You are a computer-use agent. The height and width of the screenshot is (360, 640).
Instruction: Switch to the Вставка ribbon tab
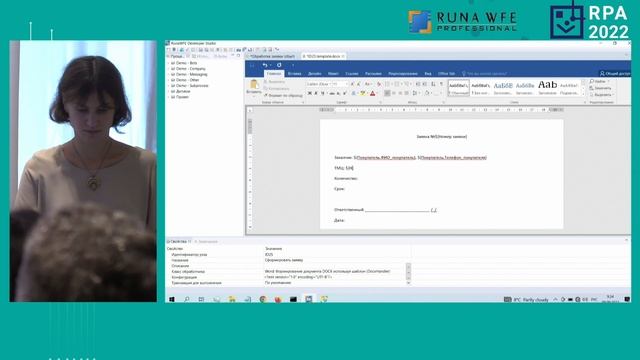pyautogui.click(x=294, y=74)
